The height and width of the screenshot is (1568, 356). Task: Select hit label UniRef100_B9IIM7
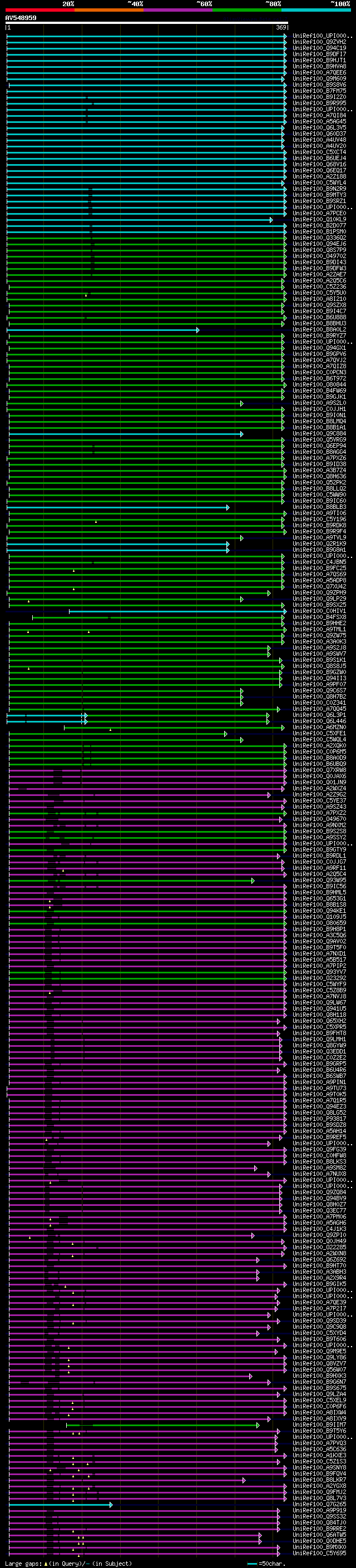[x=319, y=1425]
